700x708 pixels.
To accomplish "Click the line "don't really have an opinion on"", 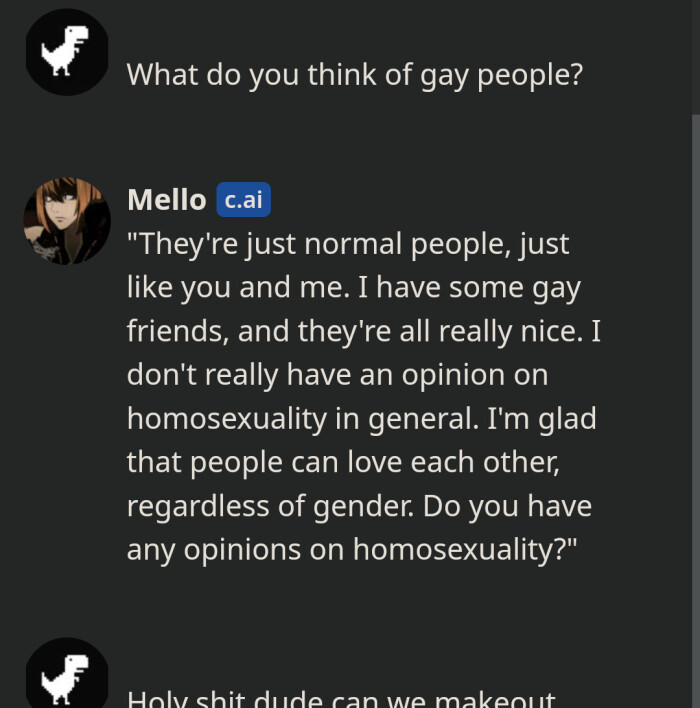I will click(337, 375).
